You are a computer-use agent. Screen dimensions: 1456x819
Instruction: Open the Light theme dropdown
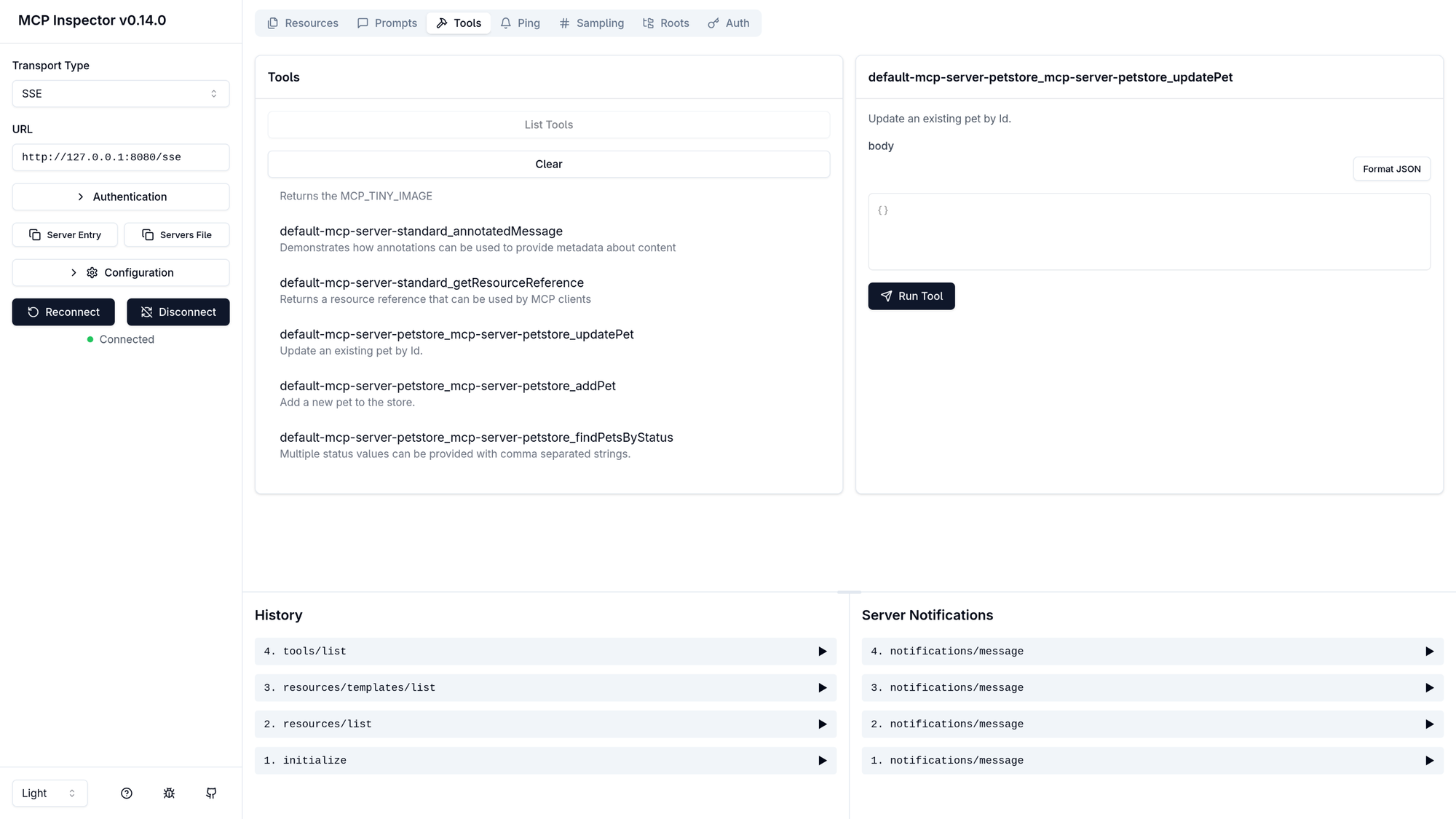tap(50, 793)
